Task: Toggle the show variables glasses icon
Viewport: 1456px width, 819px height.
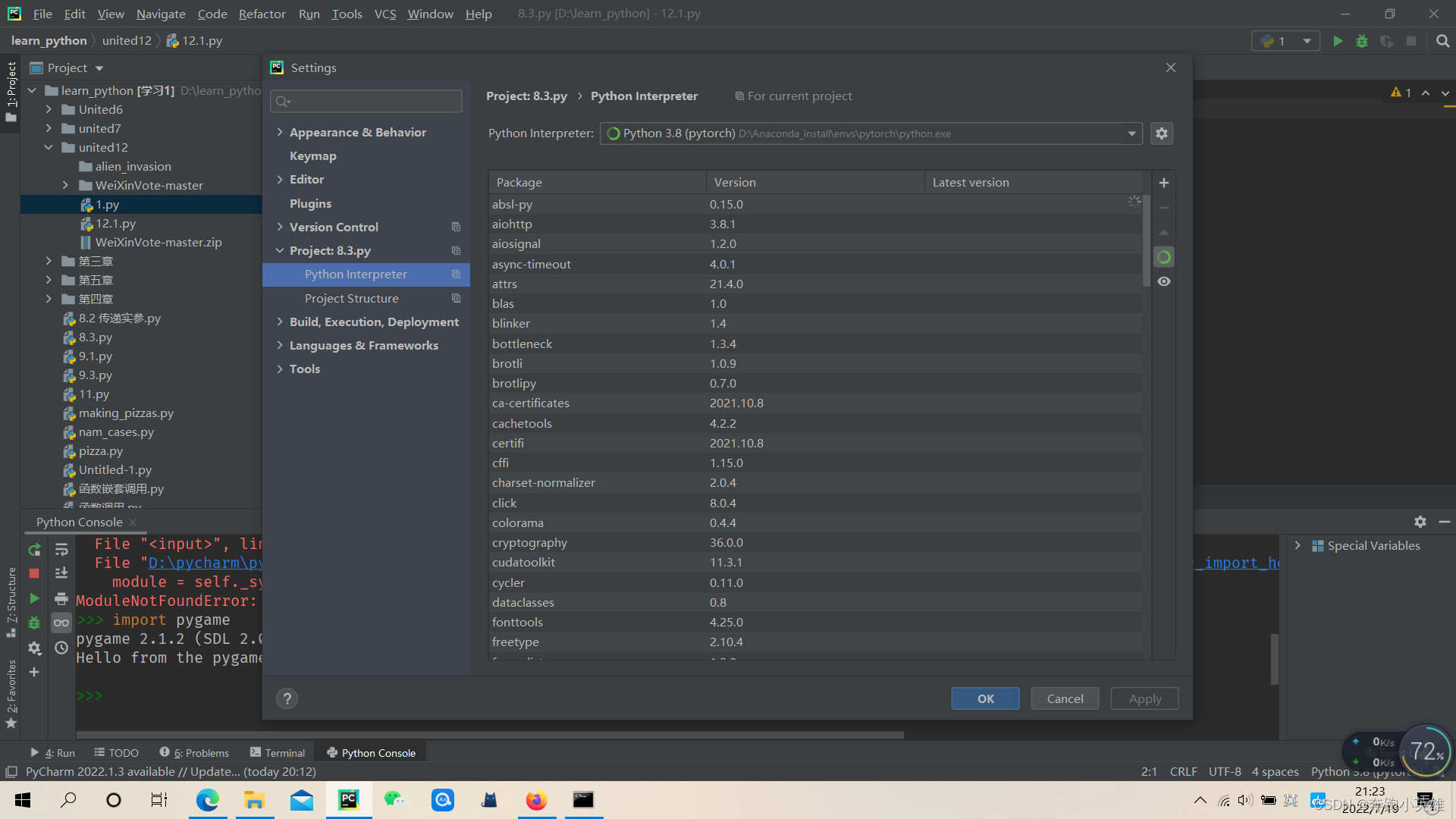Action: point(61,623)
